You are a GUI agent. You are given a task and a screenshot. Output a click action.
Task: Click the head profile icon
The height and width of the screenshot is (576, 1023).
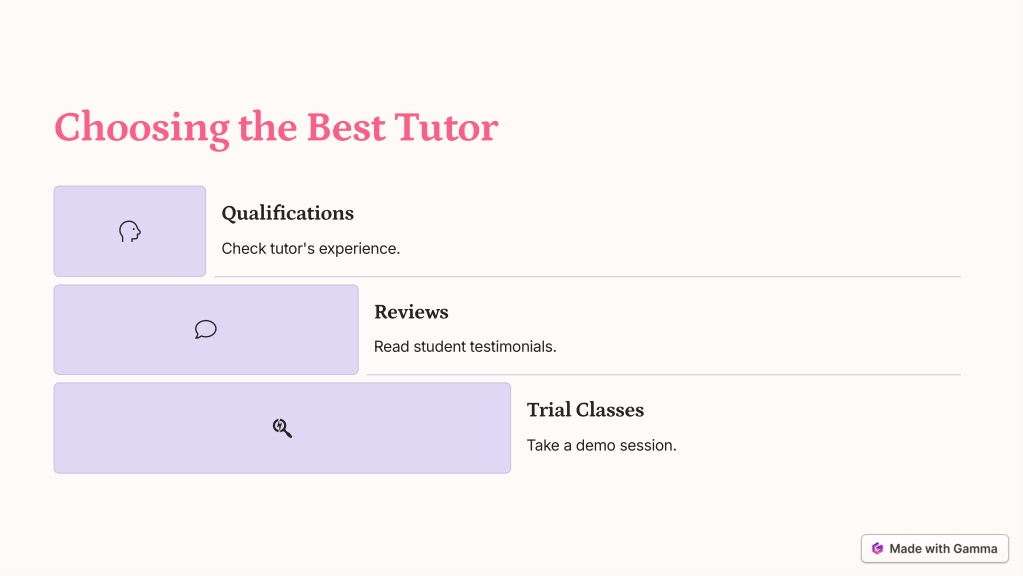click(130, 232)
